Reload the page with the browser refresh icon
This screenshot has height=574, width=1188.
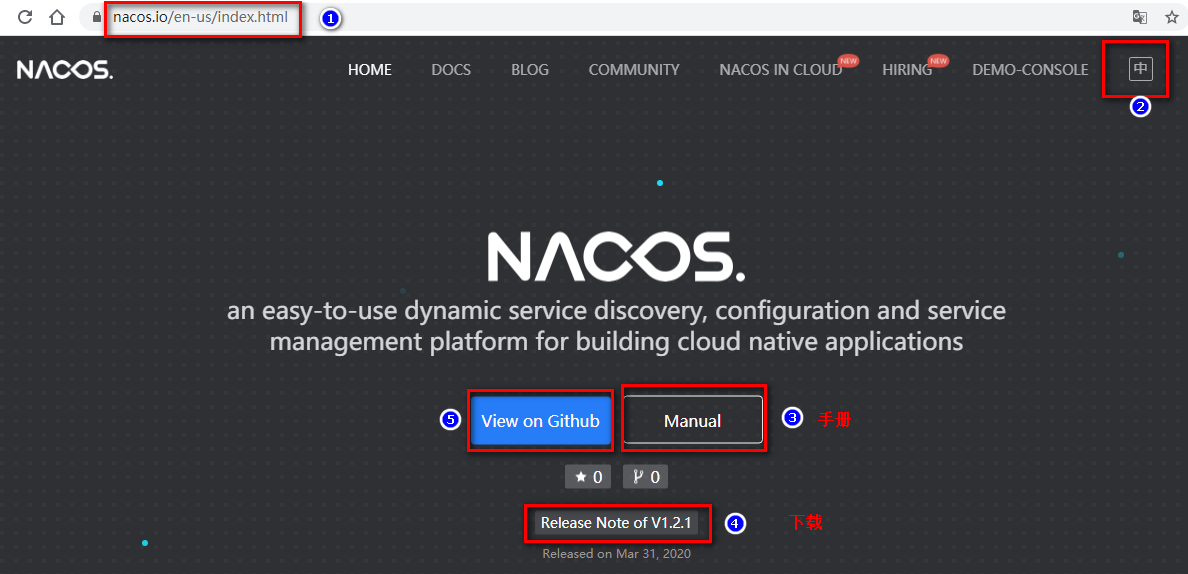pos(25,17)
